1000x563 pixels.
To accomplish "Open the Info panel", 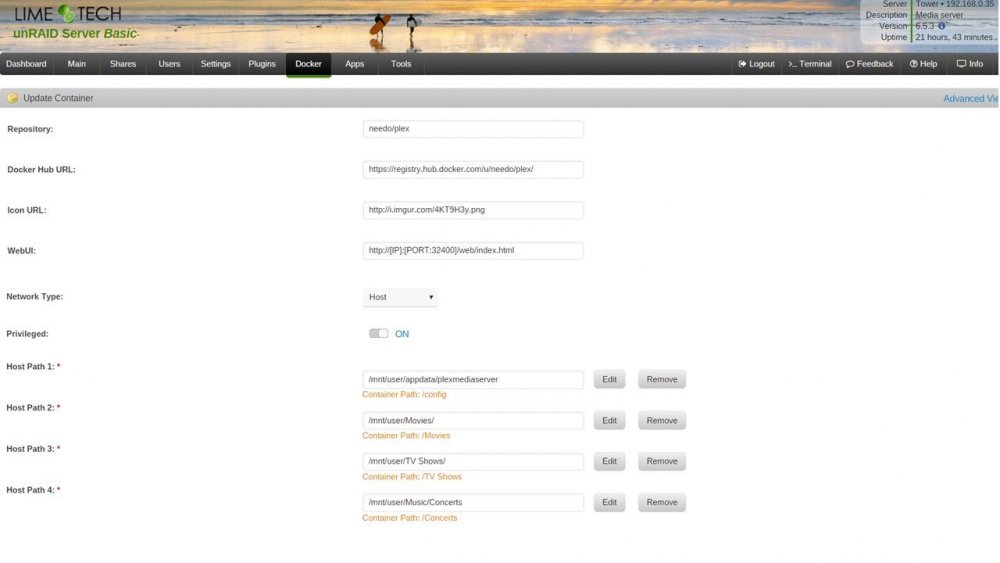I will click(x=970, y=64).
